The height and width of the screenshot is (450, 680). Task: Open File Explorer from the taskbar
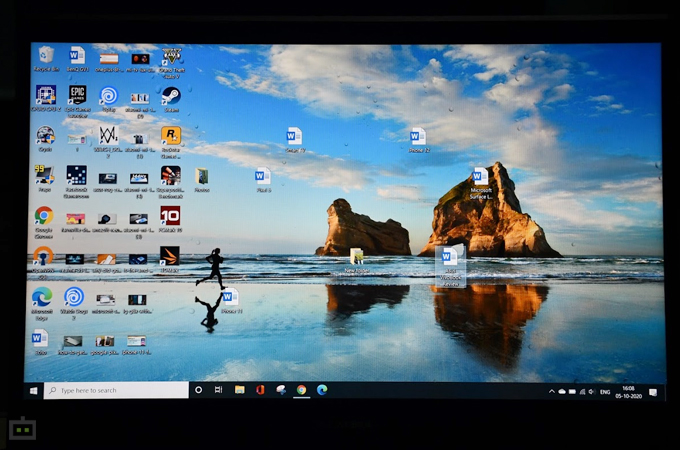click(x=239, y=390)
